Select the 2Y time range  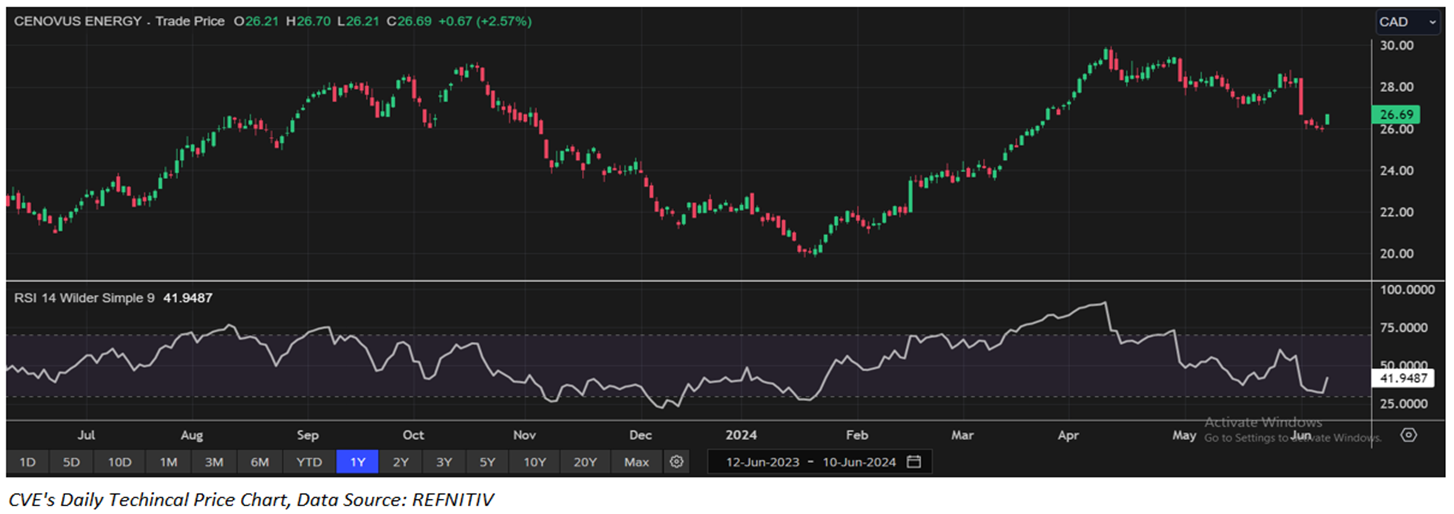click(x=400, y=462)
